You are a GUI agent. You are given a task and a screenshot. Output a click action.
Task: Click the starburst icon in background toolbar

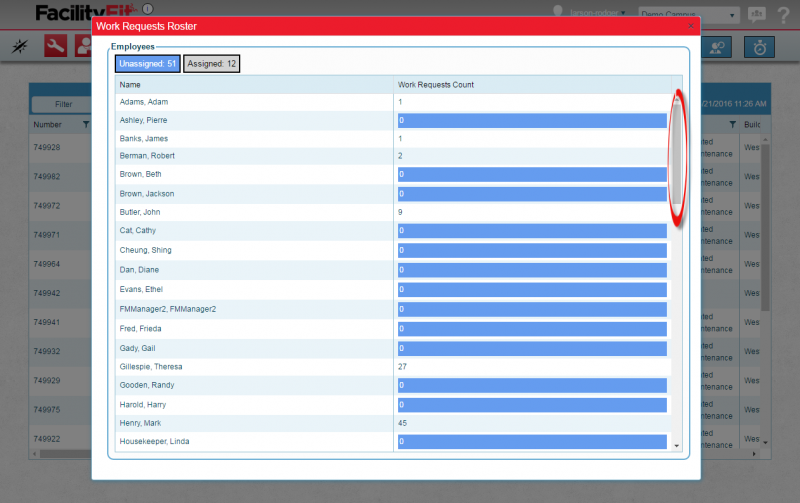[20, 46]
